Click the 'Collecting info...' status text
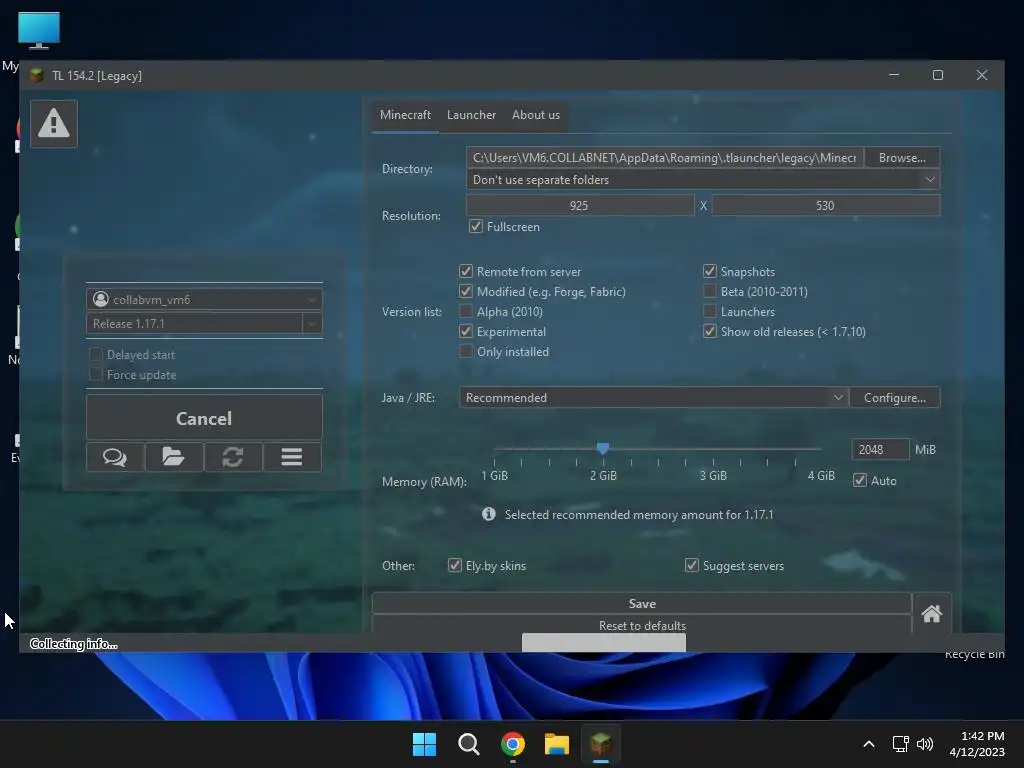 tap(74, 644)
